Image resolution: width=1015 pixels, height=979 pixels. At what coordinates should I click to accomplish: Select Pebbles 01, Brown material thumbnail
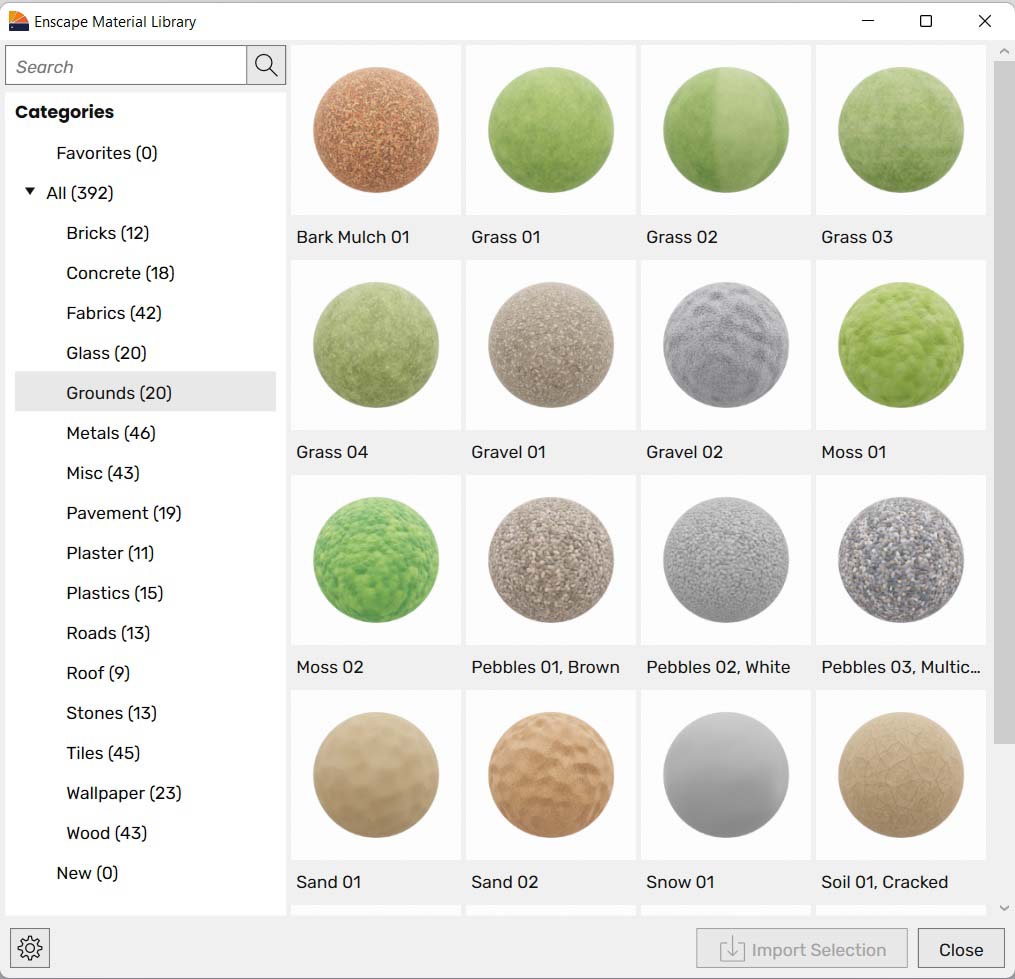(551, 559)
